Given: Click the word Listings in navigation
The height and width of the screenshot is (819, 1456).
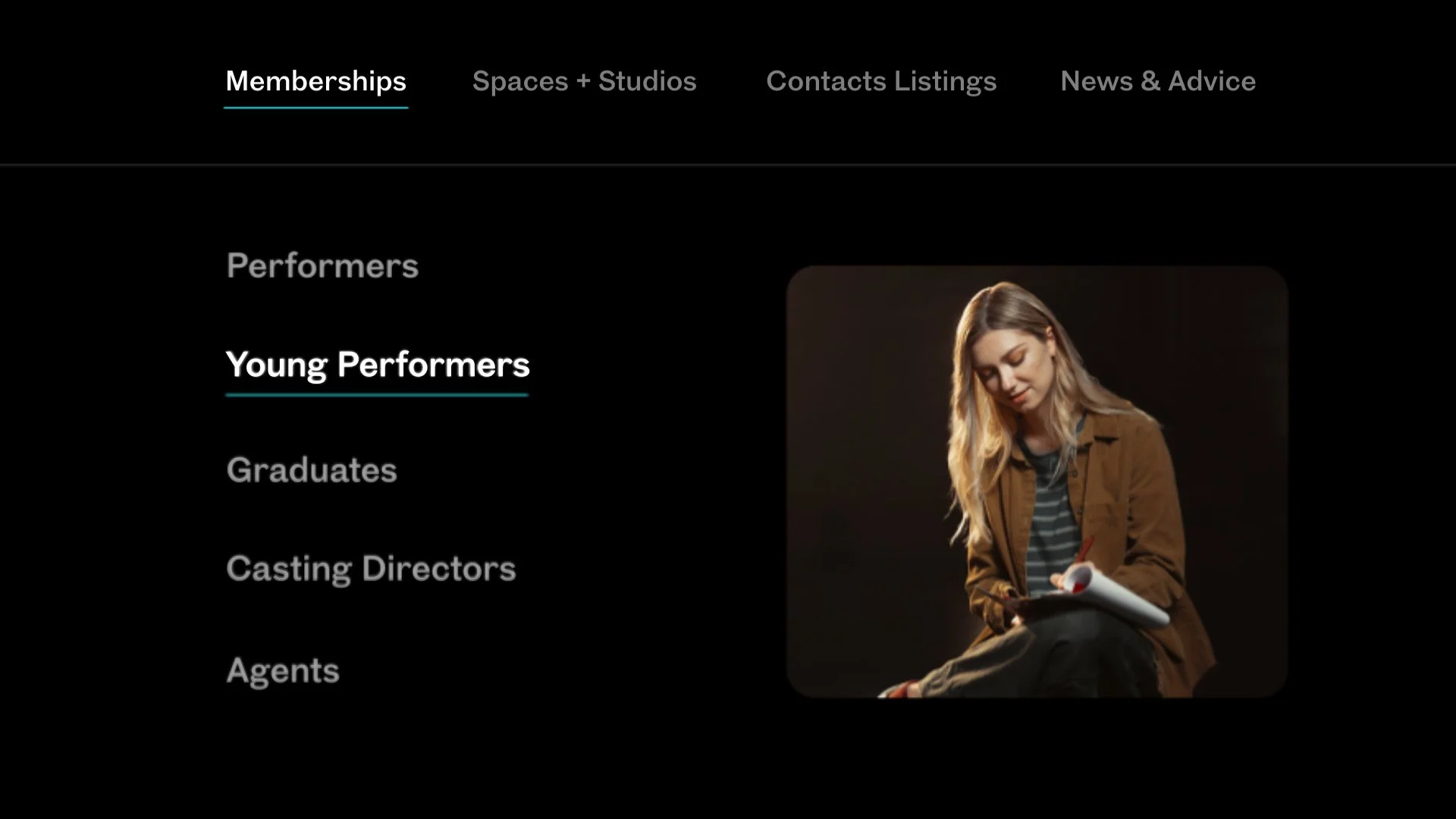Looking at the screenshot, I should (944, 81).
